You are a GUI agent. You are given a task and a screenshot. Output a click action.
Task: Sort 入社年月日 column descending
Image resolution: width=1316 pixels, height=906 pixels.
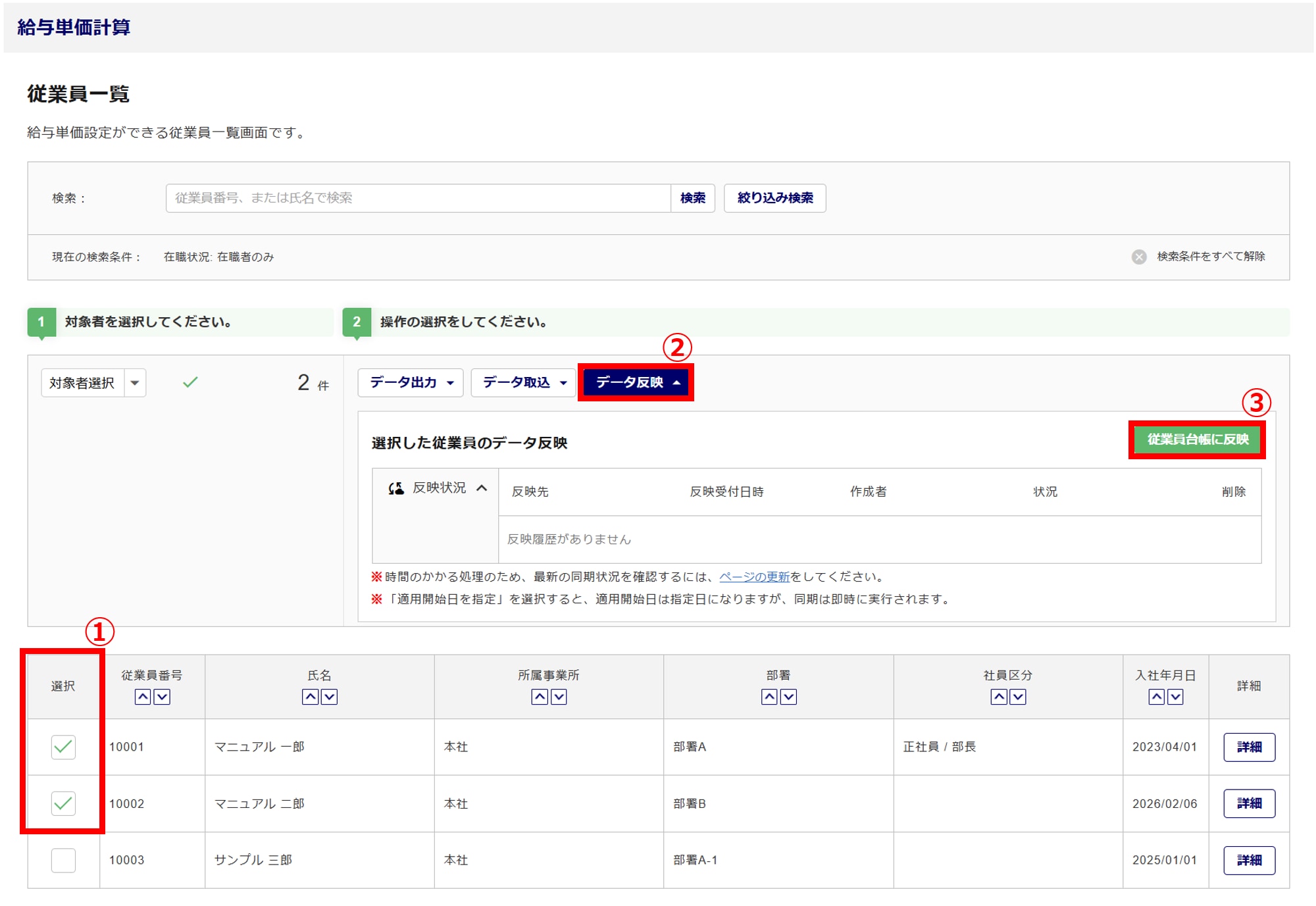click(1175, 697)
